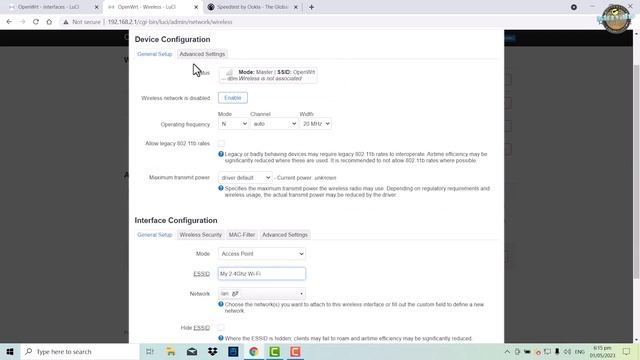Image resolution: width=640 pixels, height=360 pixels.
Task: Open the red Camtasia recorder taskbar icon
Action: pos(296,351)
